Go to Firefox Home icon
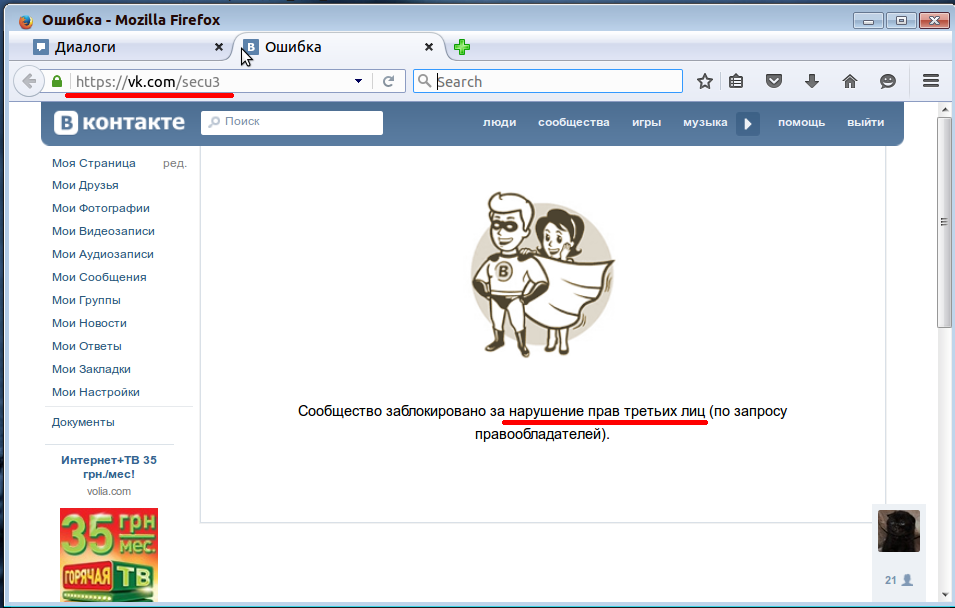Screen dimensions: 955x608 pos(850,82)
